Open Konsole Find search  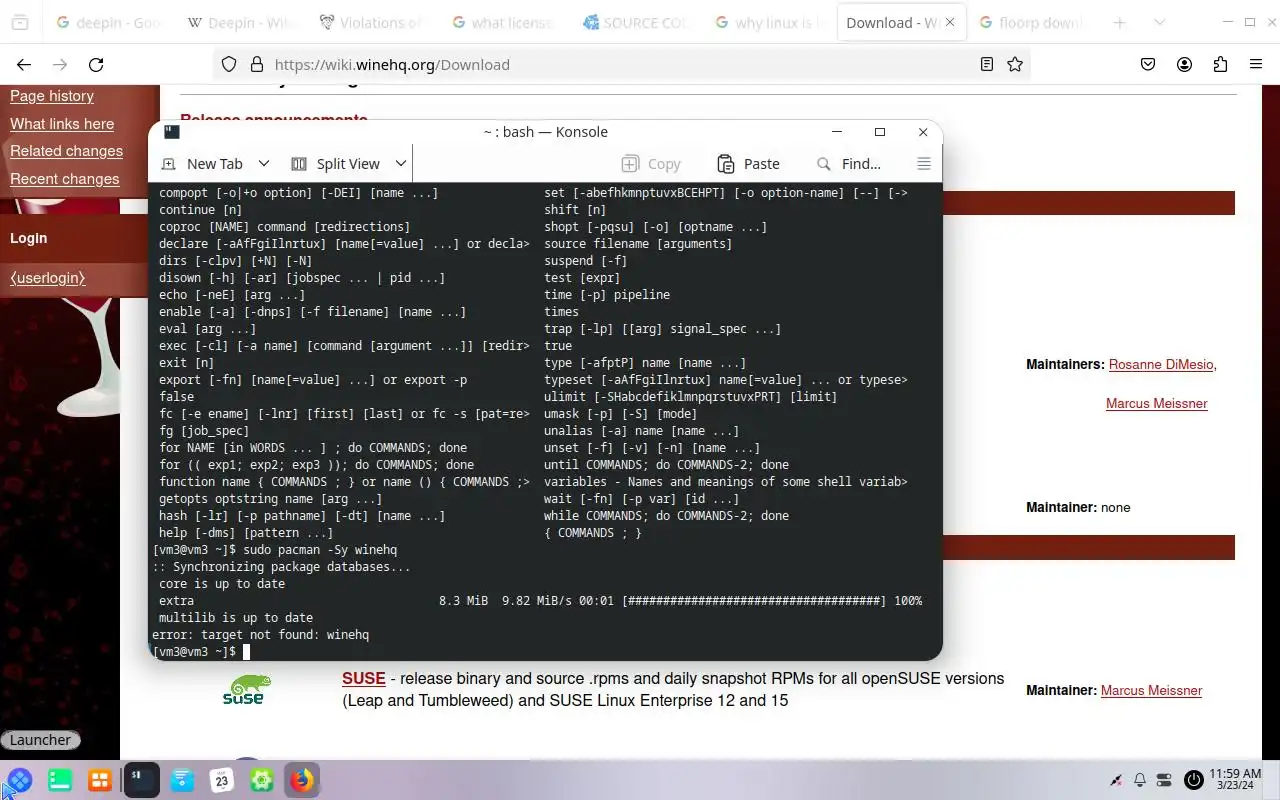(x=849, y=163)
